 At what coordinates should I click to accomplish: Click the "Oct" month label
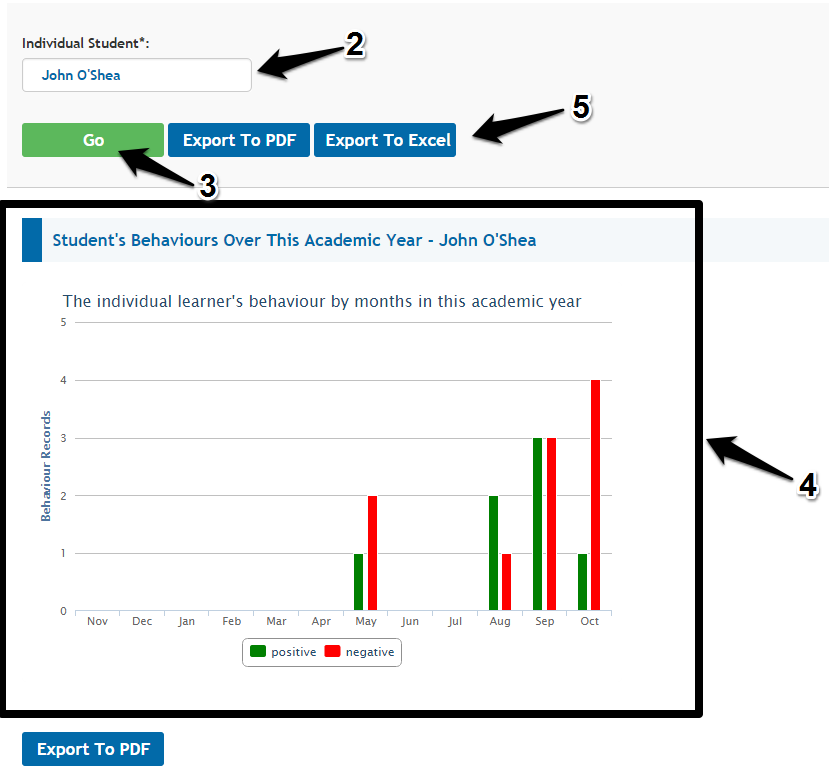[x=589, y=621]
